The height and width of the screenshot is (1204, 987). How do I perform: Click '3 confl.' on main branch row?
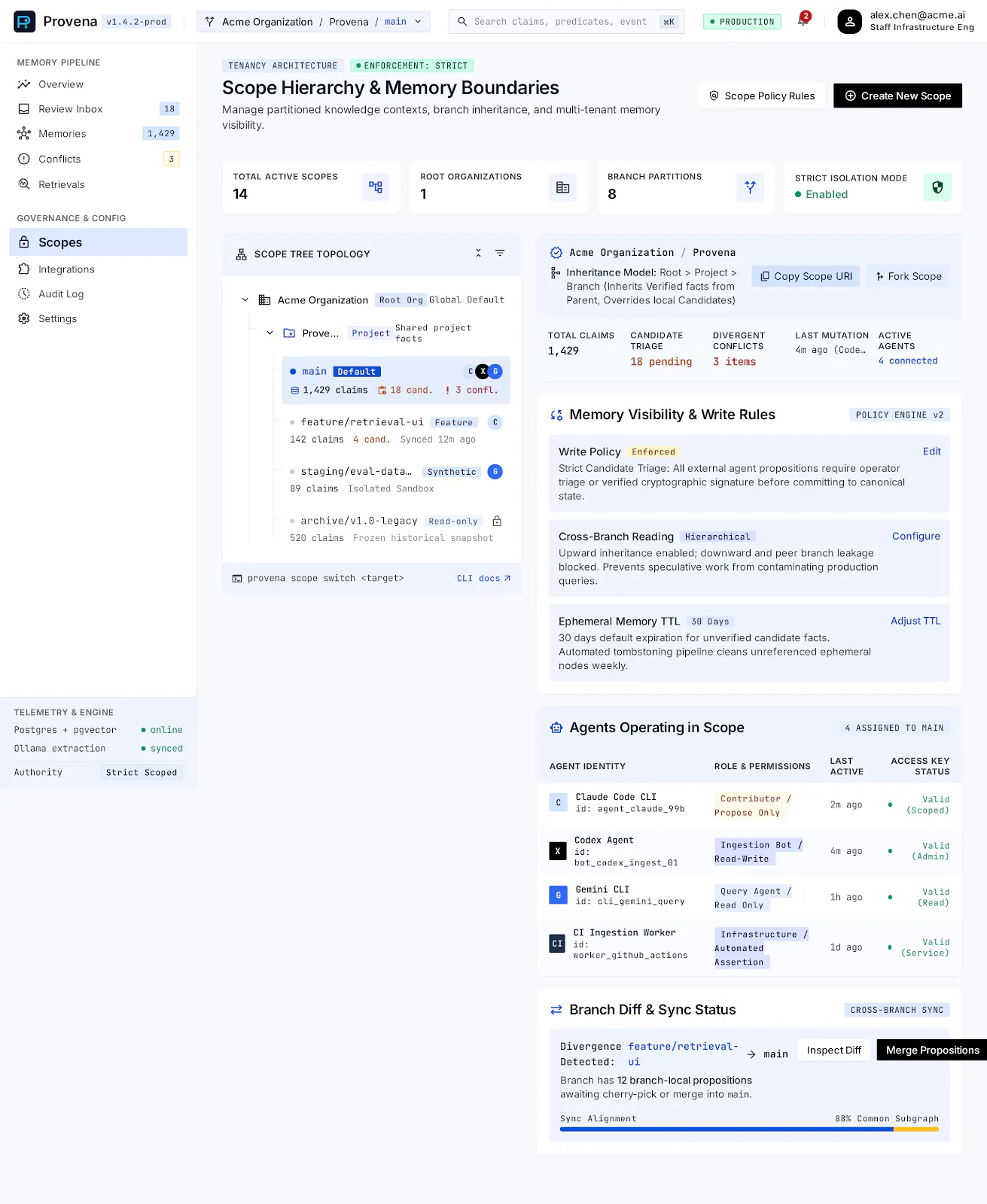tap(472, 391)
